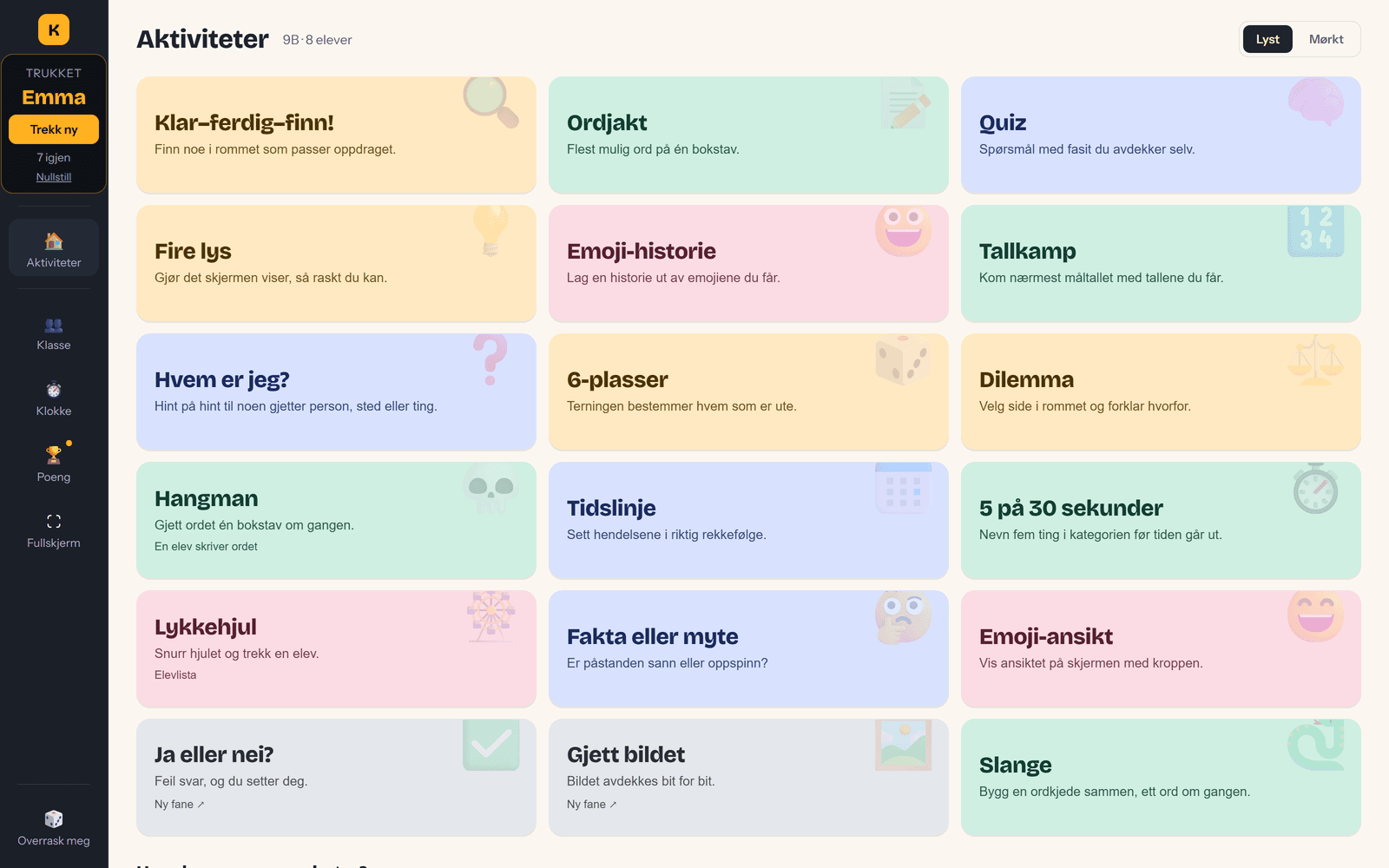Open Ny fane link on Gjett bildet
The width and height of the screenshot is (1389, 868).
[x=591, y=804]
